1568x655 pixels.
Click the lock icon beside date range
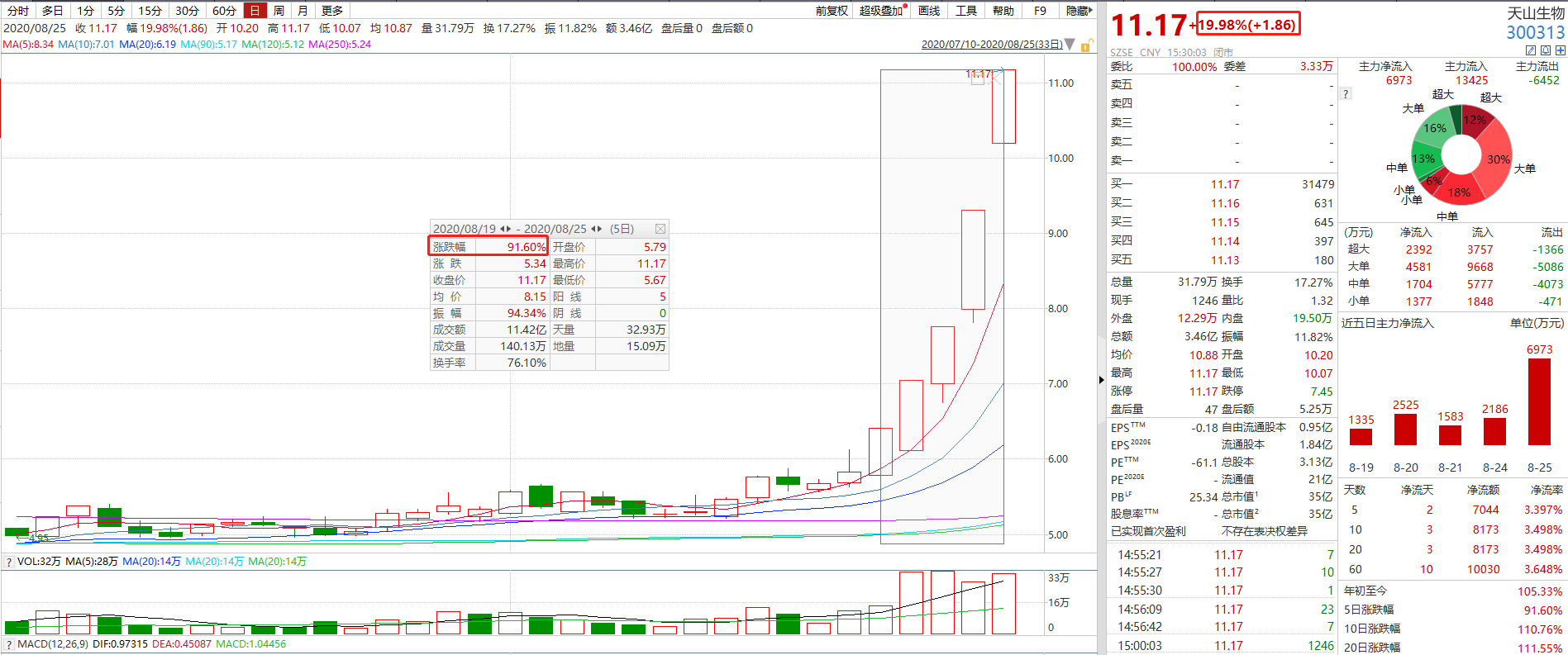[1087, 45]
